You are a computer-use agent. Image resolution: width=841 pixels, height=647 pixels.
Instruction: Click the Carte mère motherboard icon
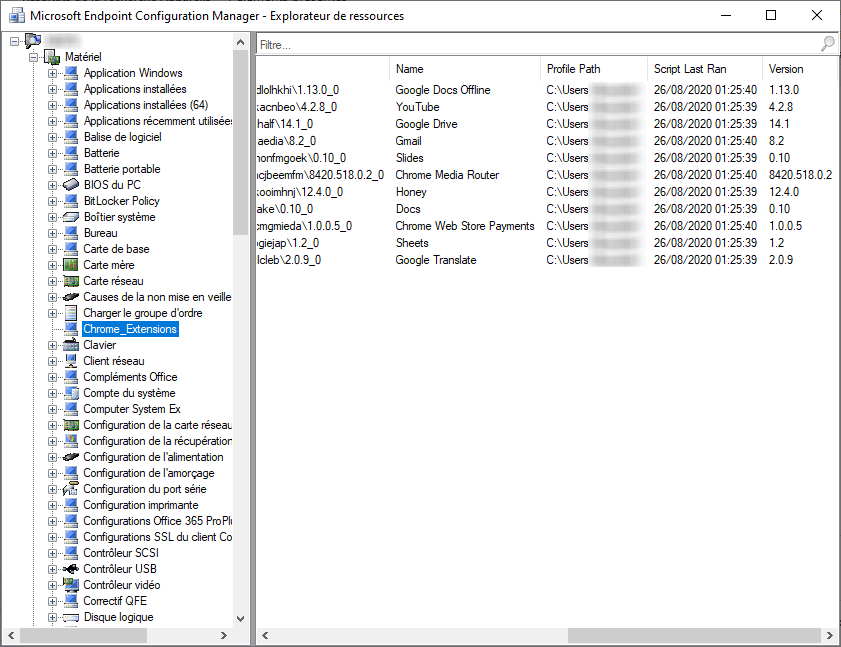[71, 265]
